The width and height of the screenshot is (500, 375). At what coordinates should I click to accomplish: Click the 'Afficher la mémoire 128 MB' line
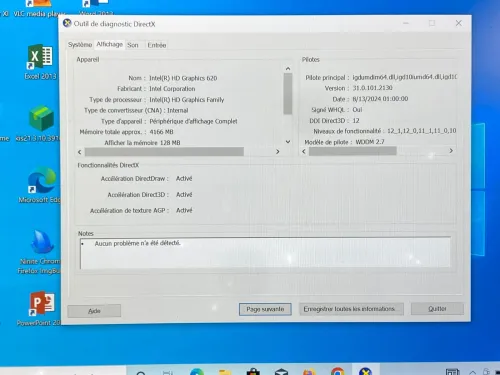coord(142,143)
